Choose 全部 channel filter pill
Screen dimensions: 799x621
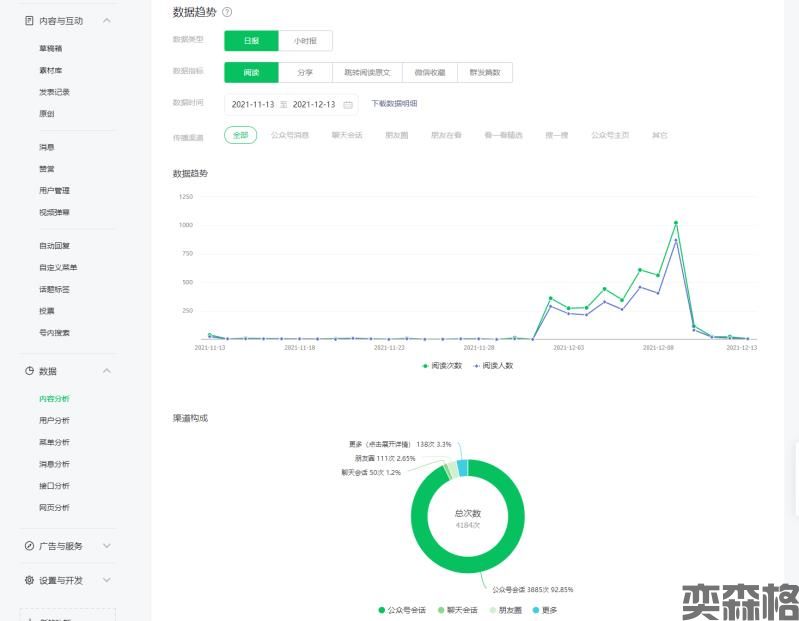tap(240, 134)
